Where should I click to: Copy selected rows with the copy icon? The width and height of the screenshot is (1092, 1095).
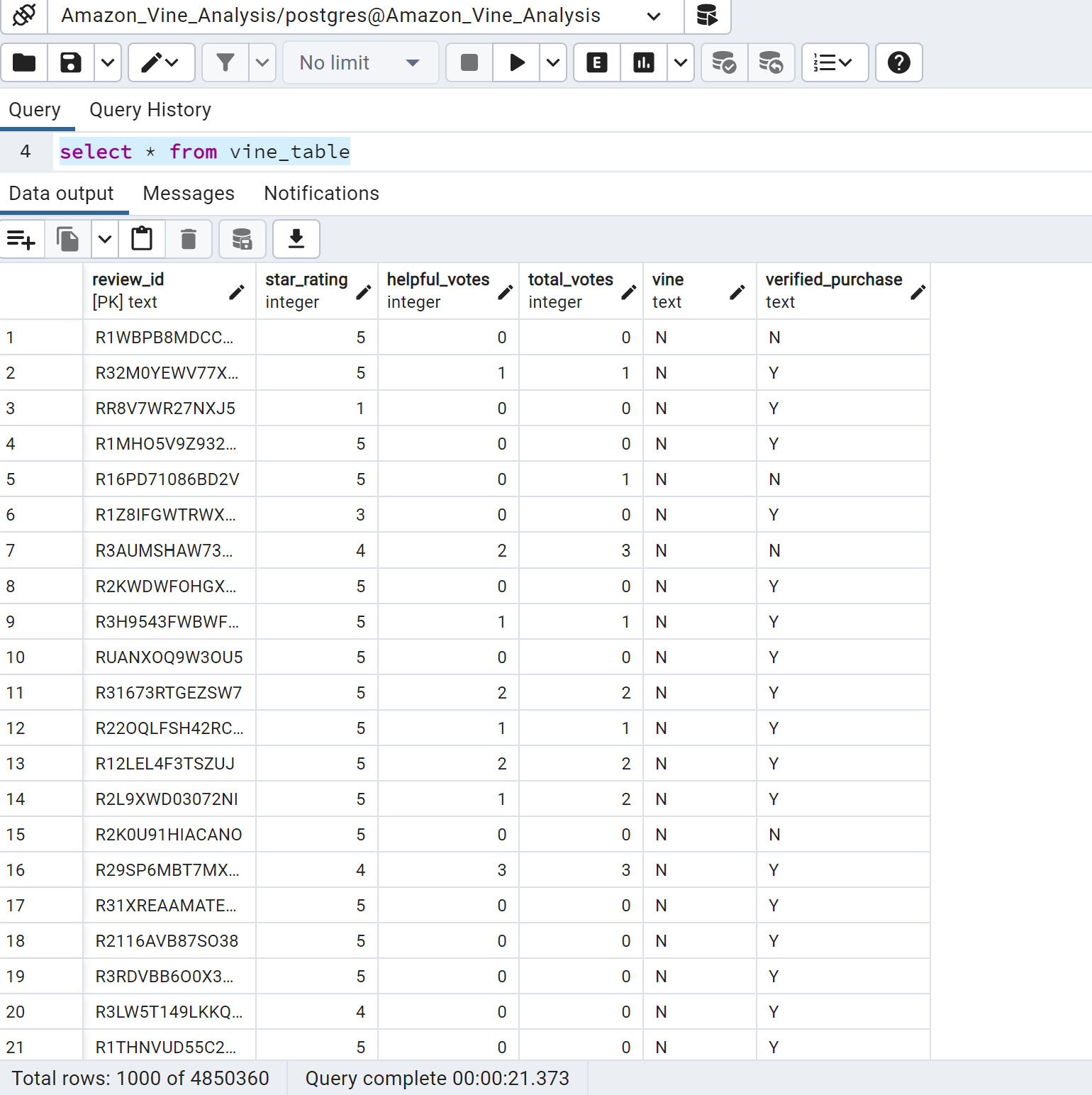[67, 239]
